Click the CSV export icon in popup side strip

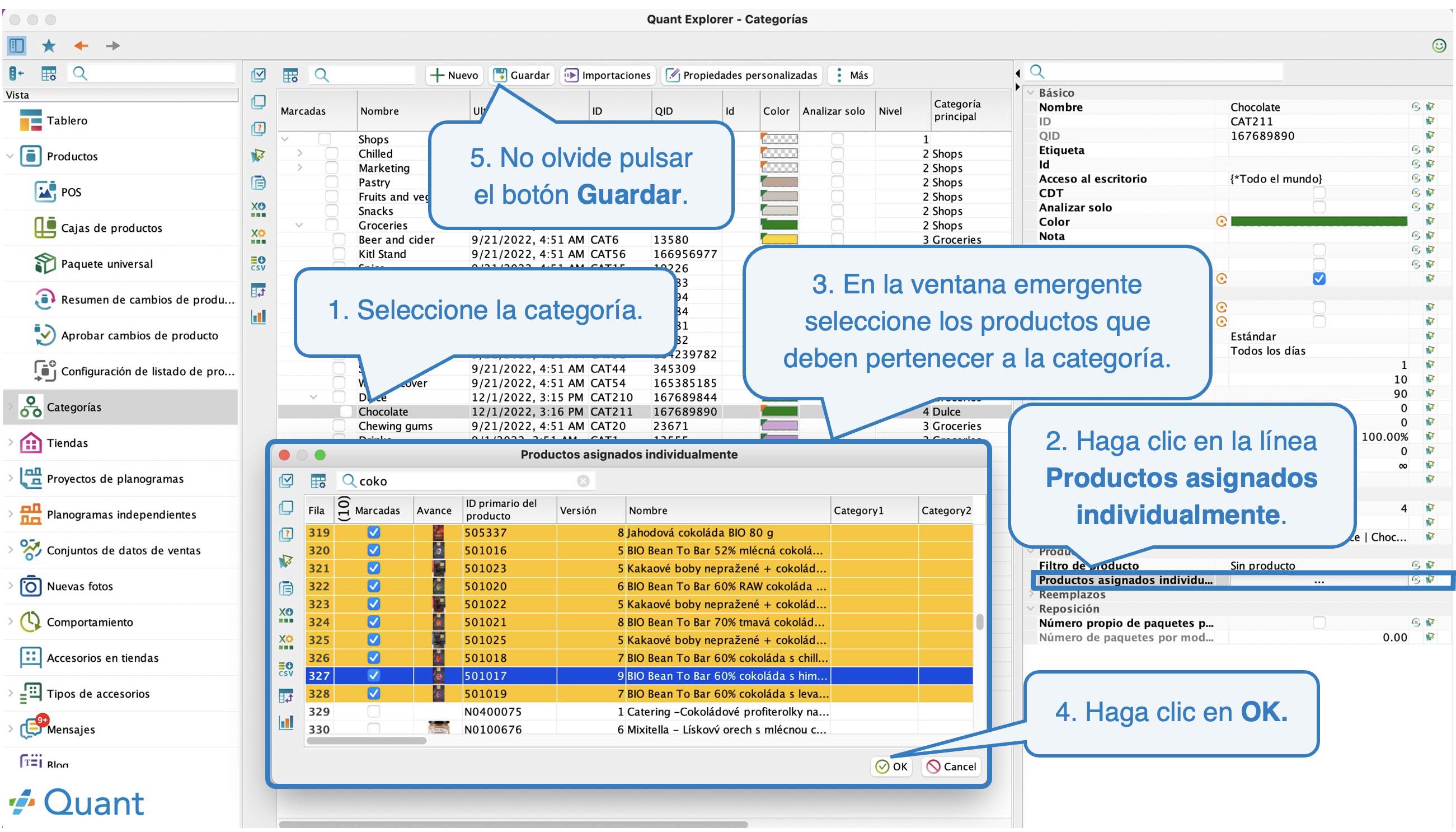point(286,669)
